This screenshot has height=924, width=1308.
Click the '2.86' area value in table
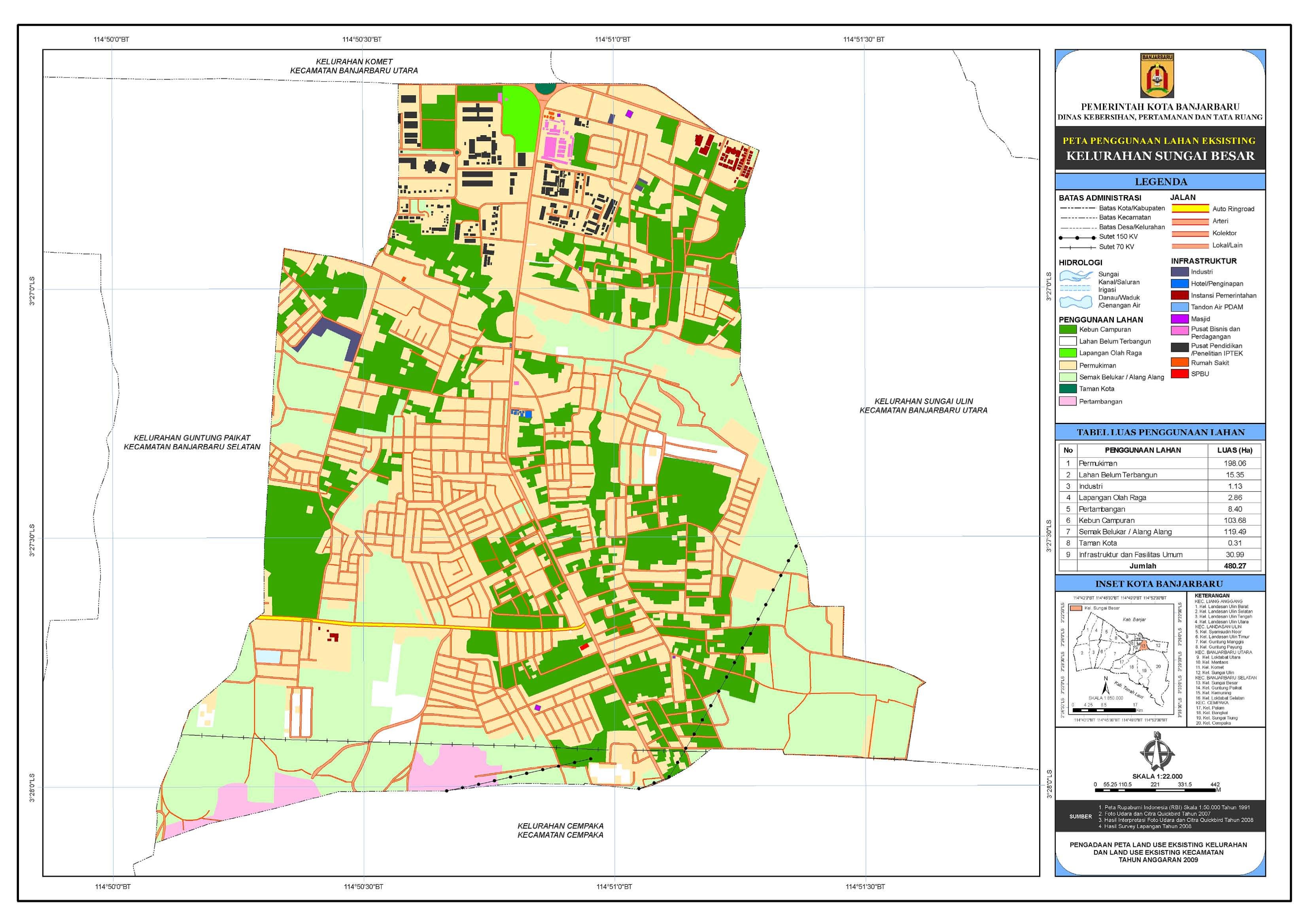pos(1234,498)
